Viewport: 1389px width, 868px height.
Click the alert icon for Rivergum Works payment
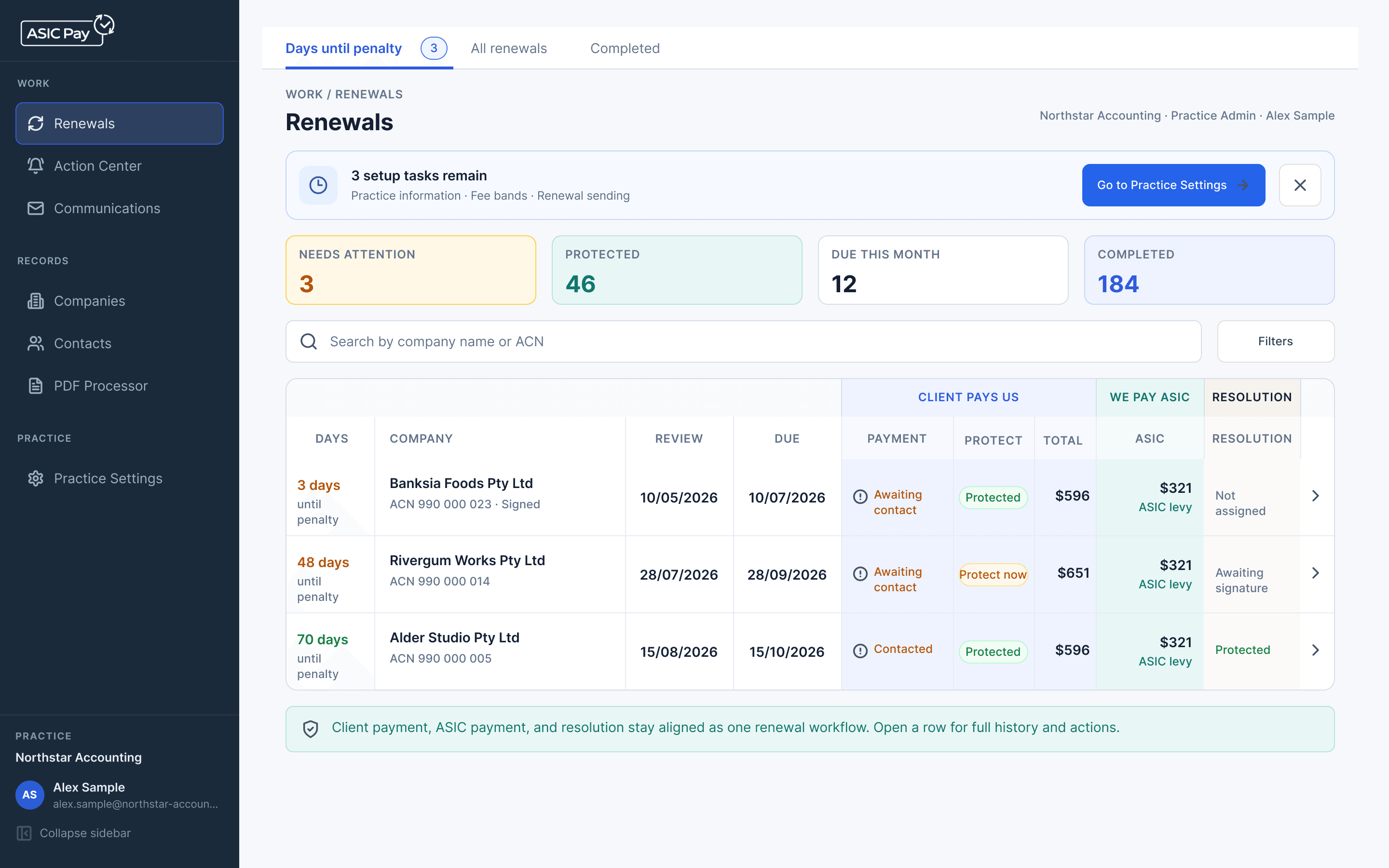tap(860, 574)
